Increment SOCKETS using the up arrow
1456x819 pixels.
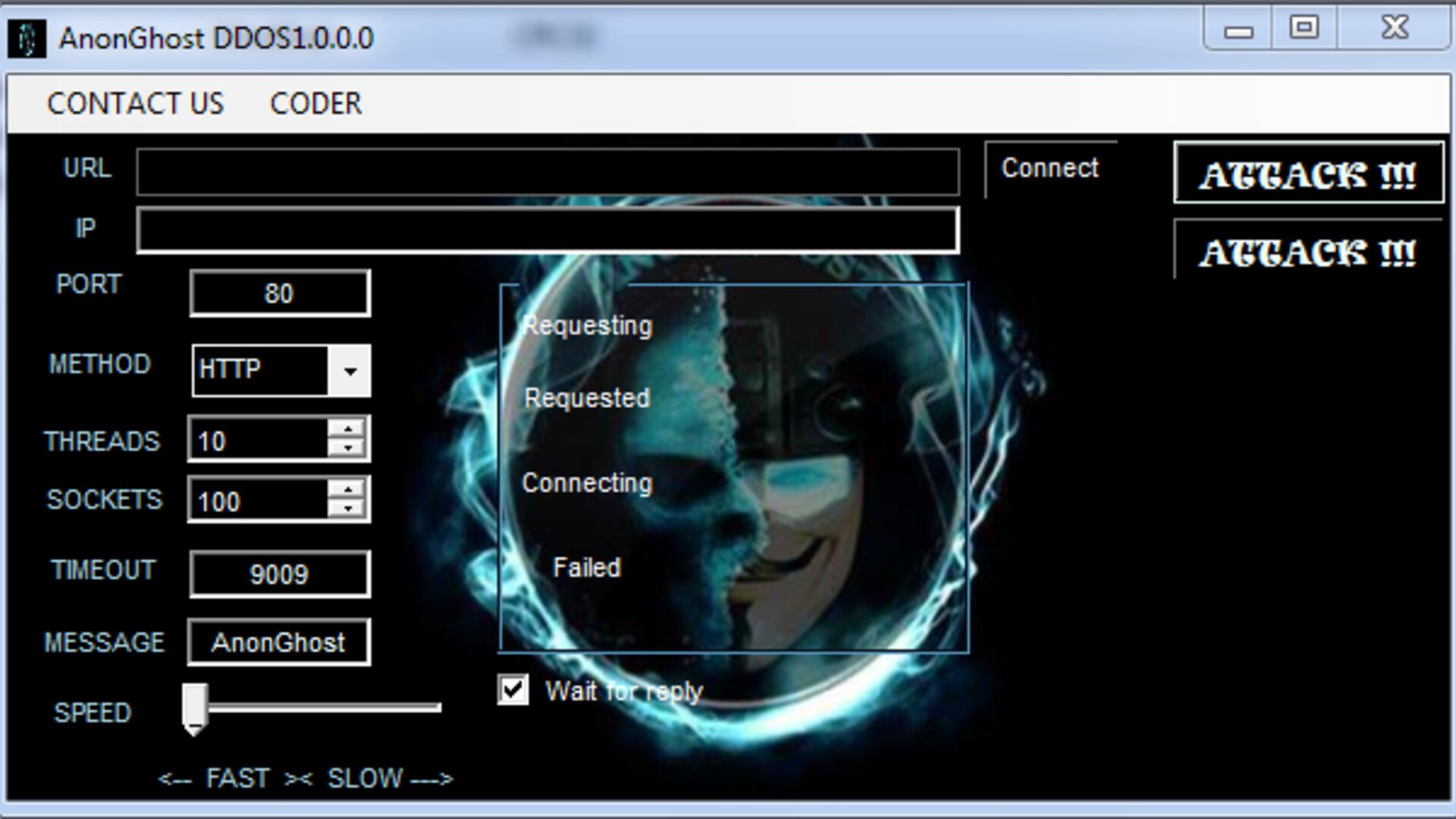347,490
